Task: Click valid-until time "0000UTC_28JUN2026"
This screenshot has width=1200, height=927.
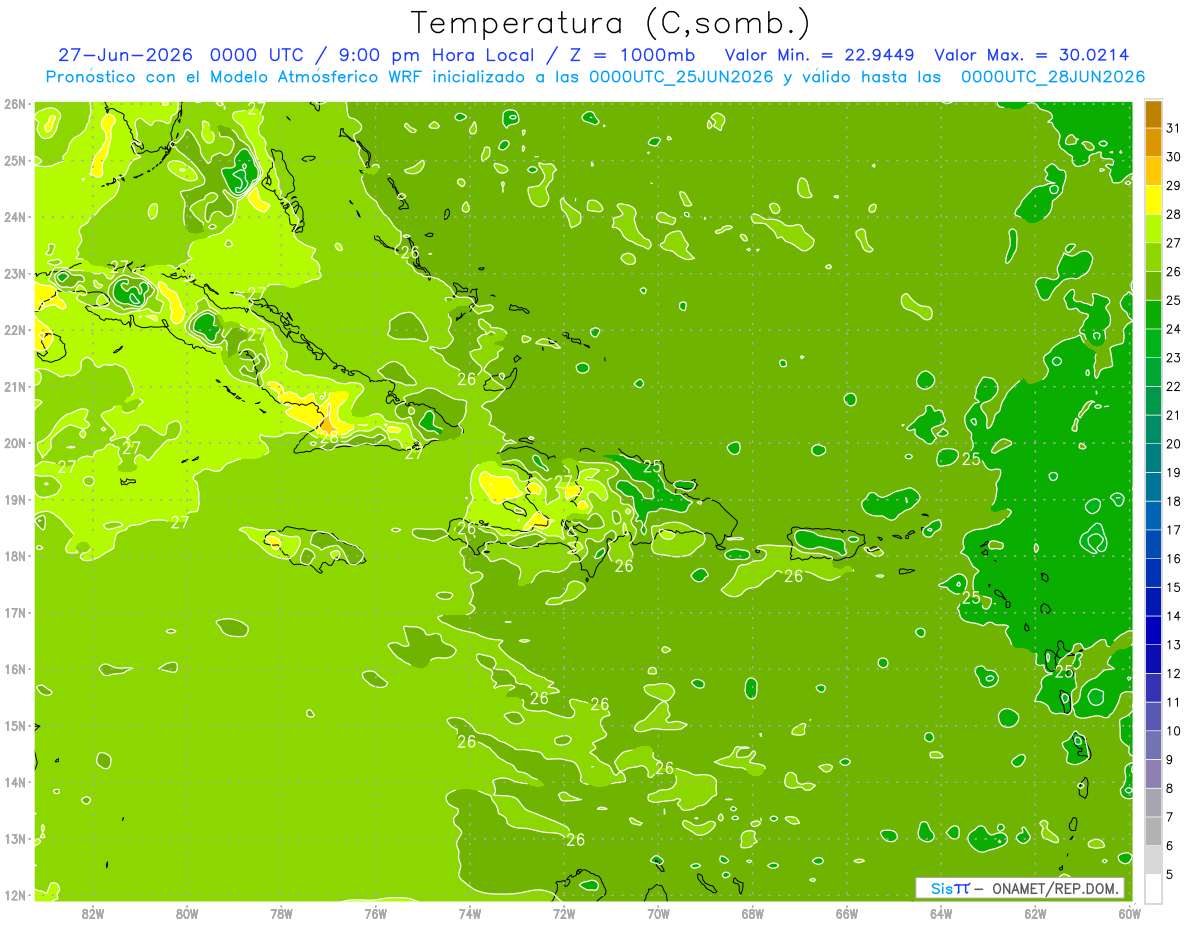Action: [1053, 77]
